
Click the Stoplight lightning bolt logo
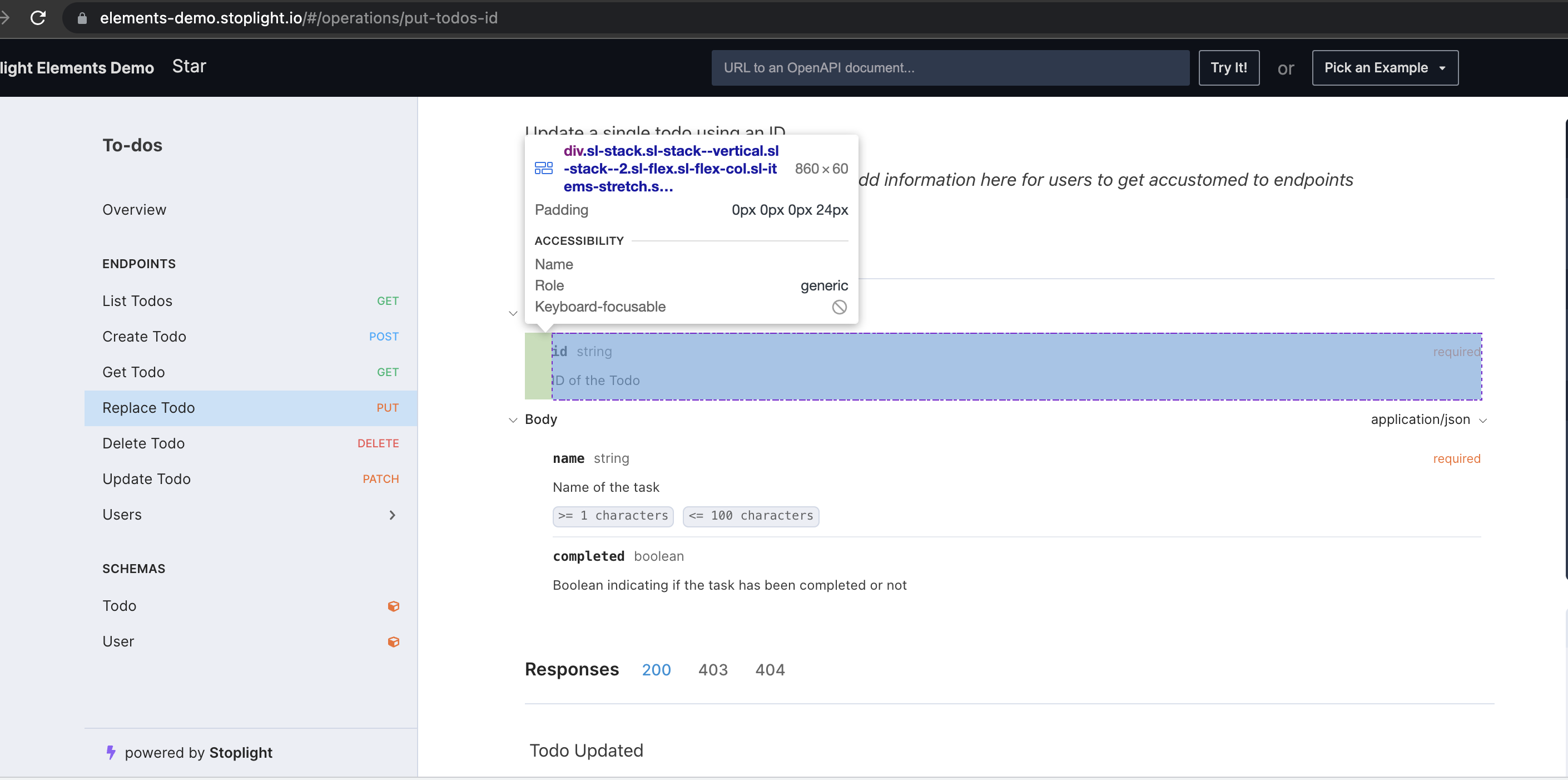[x=111, y=753]
